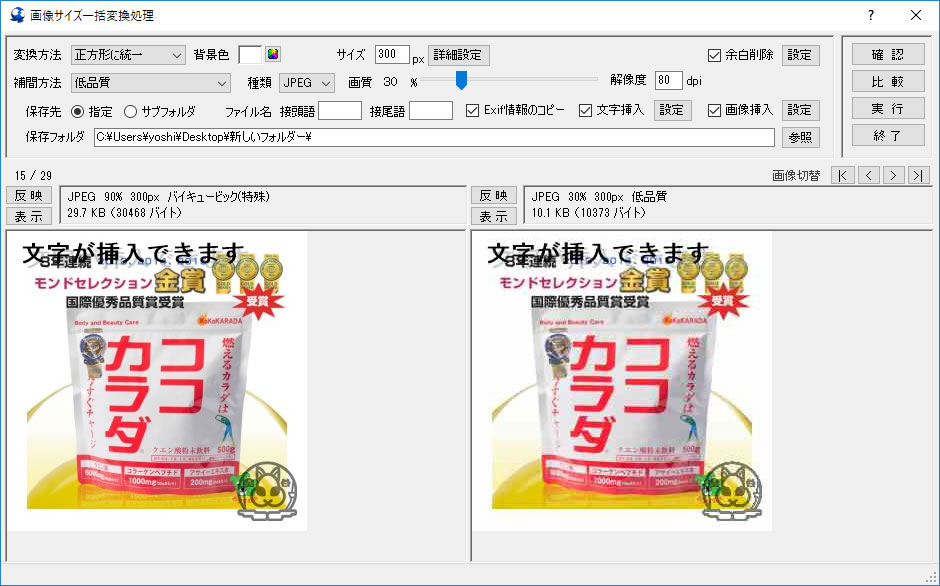Click the 接頭語 input field
This screenshot has width=940, height=586.
340,111
